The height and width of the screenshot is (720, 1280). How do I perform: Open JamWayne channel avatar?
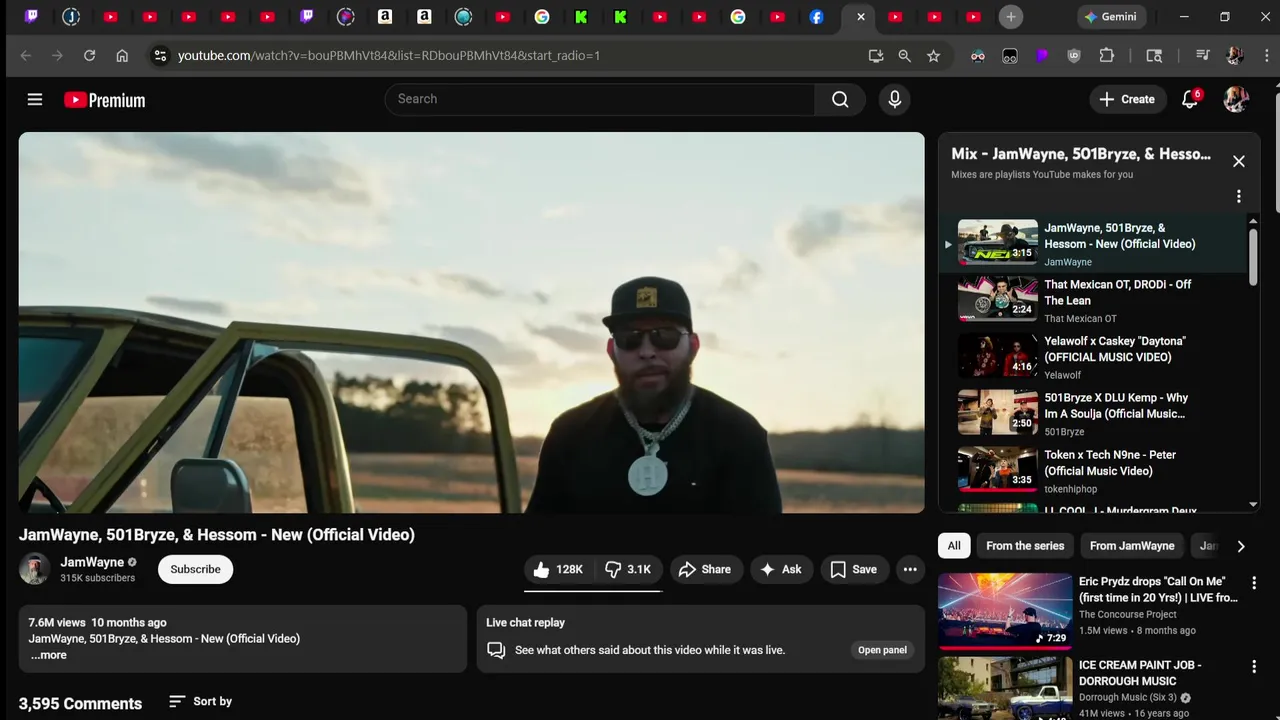click(35, 569)
